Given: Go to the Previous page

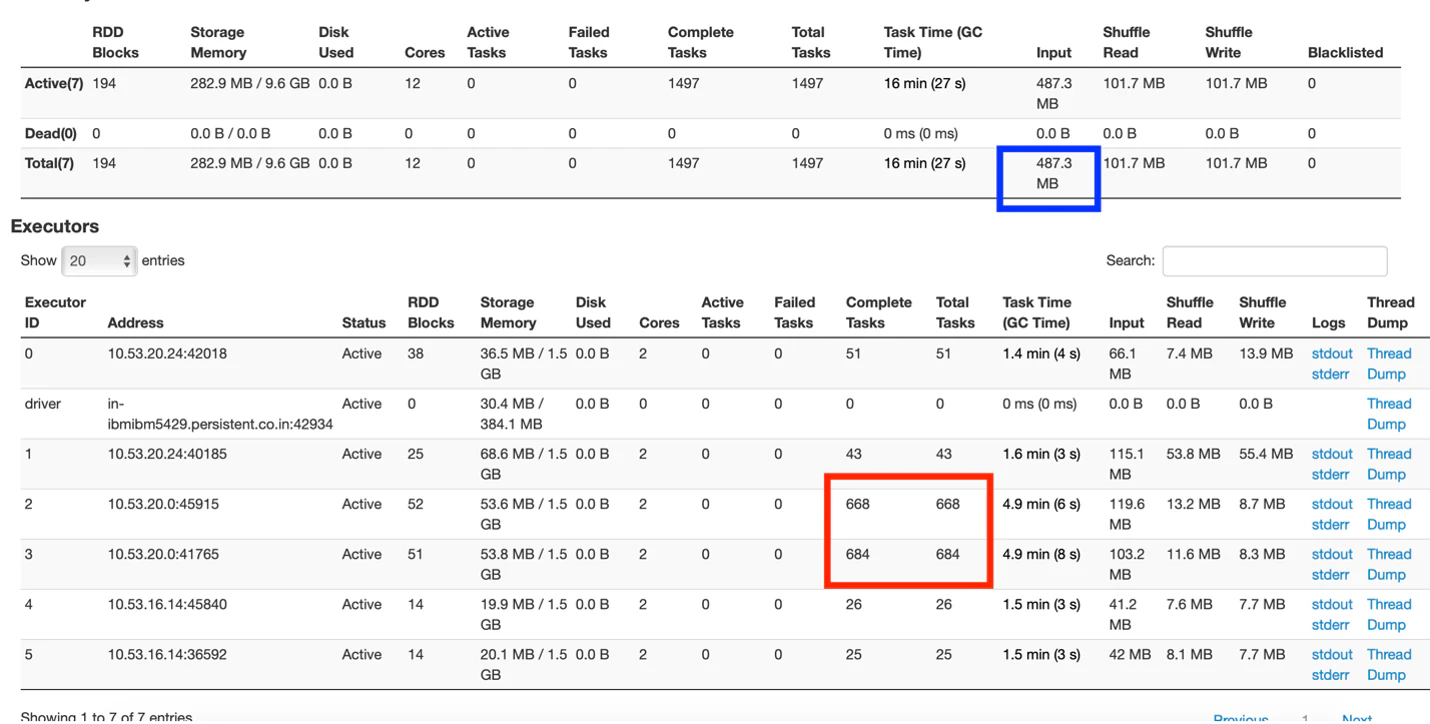Looking at the screenshot, I should (1241, 717).
